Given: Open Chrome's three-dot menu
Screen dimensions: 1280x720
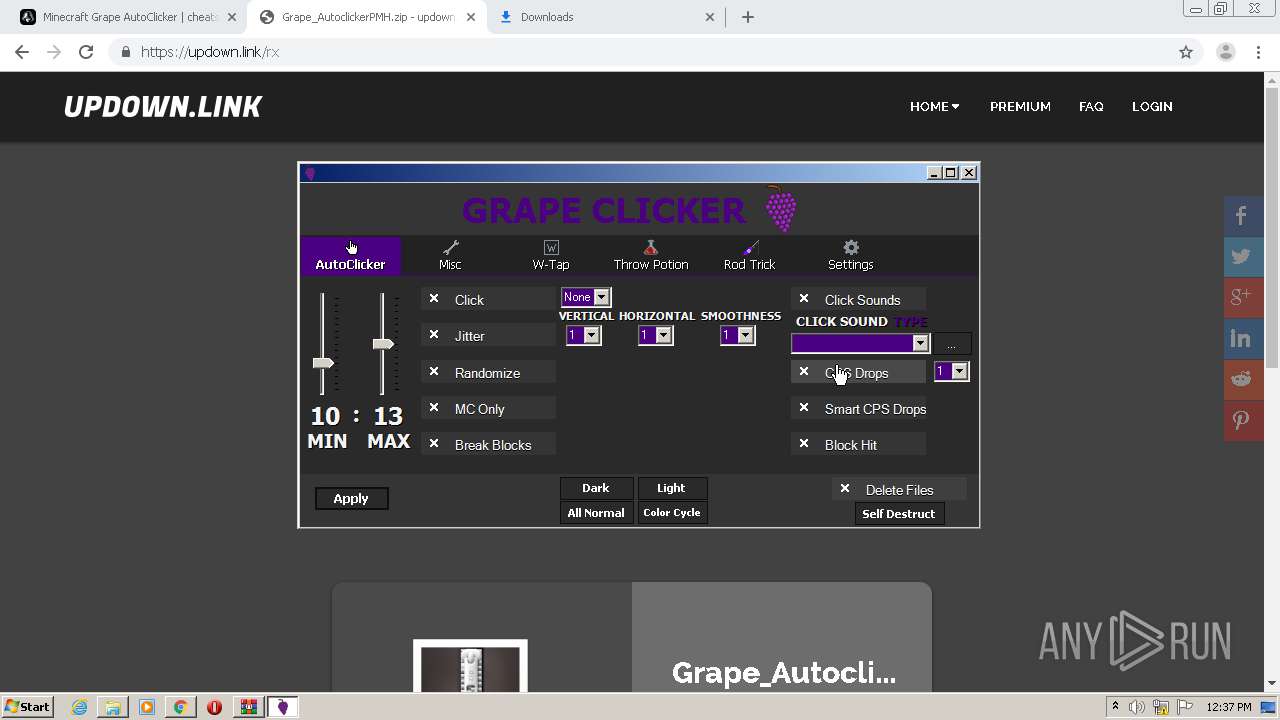Looking at the screenshot, I should (1258, 52).
